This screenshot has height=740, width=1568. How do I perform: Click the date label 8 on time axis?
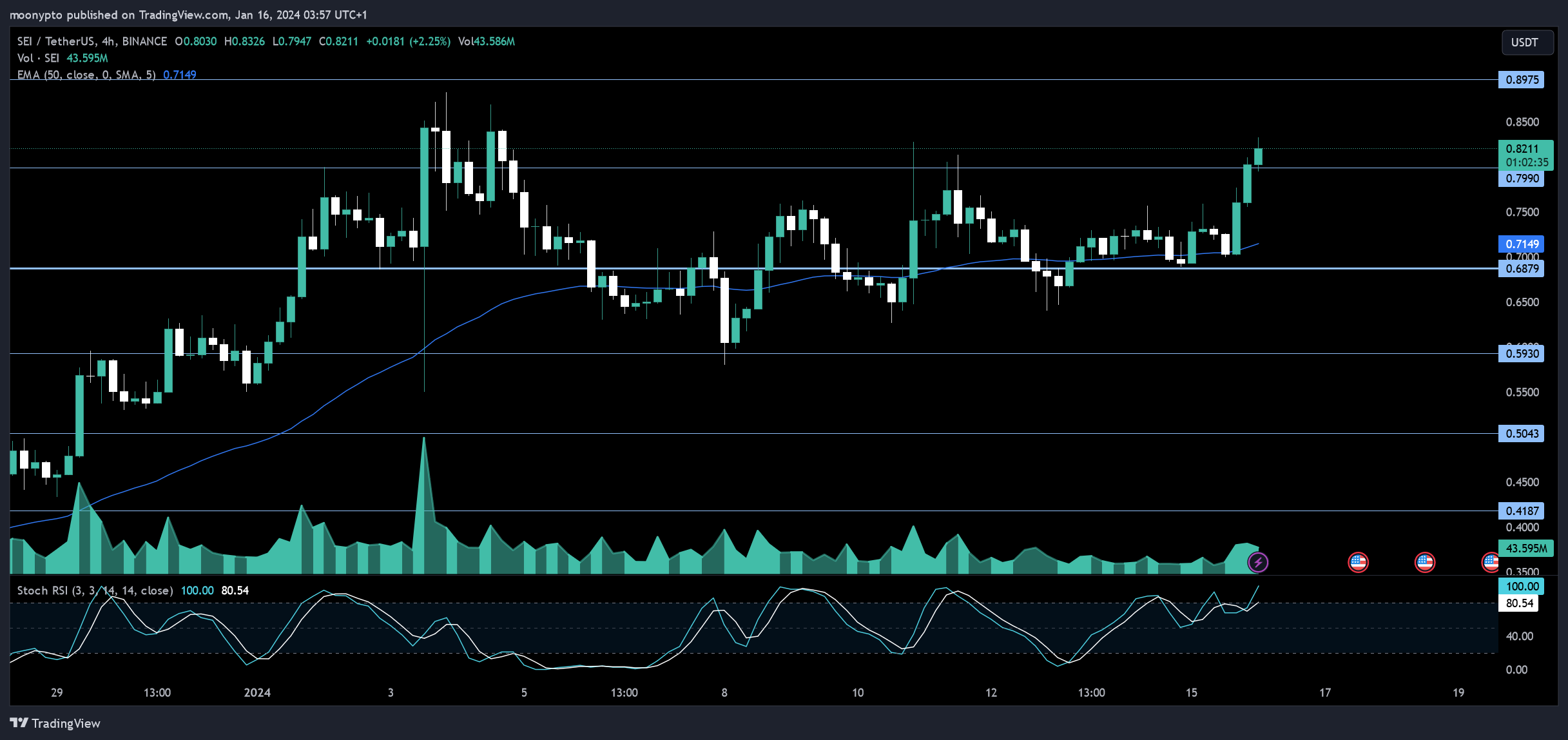click(724, 693)
